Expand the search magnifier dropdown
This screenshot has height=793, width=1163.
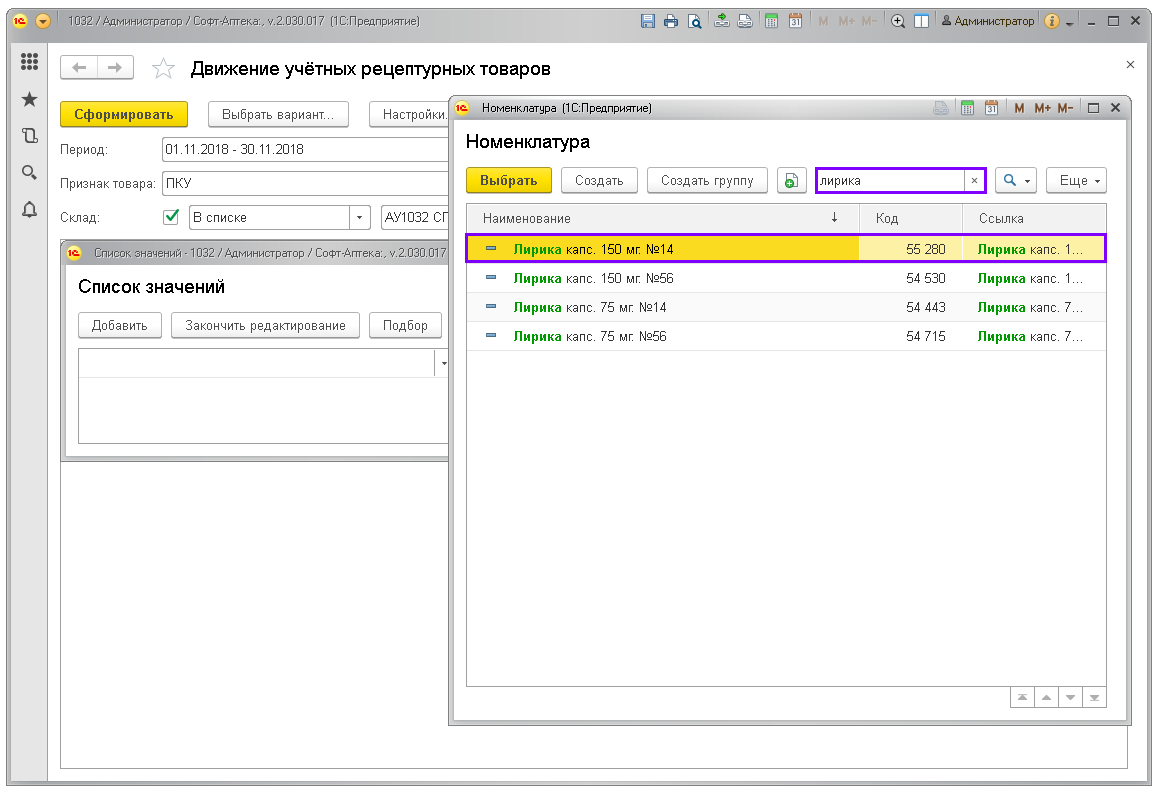[1016, 181]
